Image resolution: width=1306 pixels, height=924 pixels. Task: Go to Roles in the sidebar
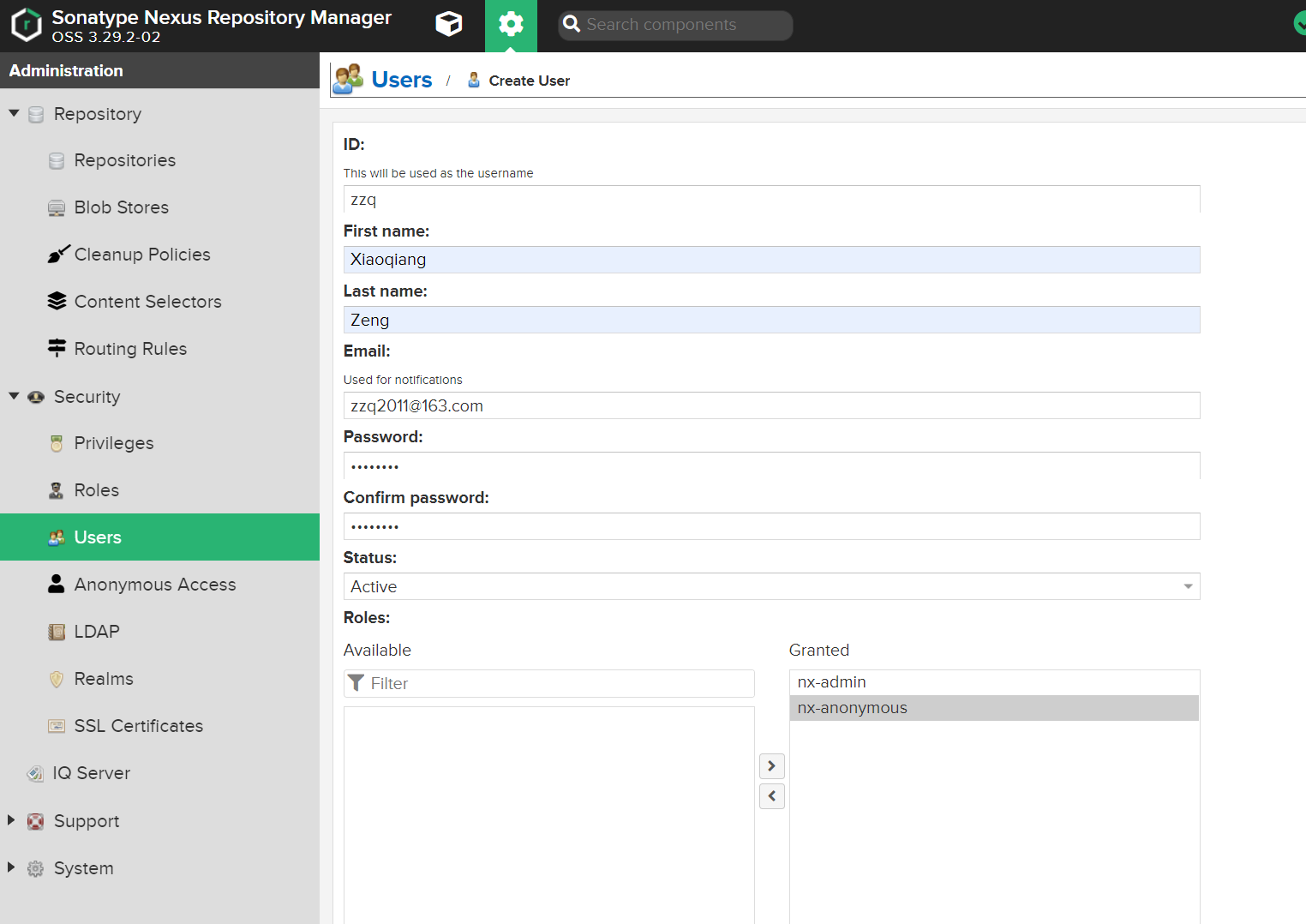click(97, 490)
